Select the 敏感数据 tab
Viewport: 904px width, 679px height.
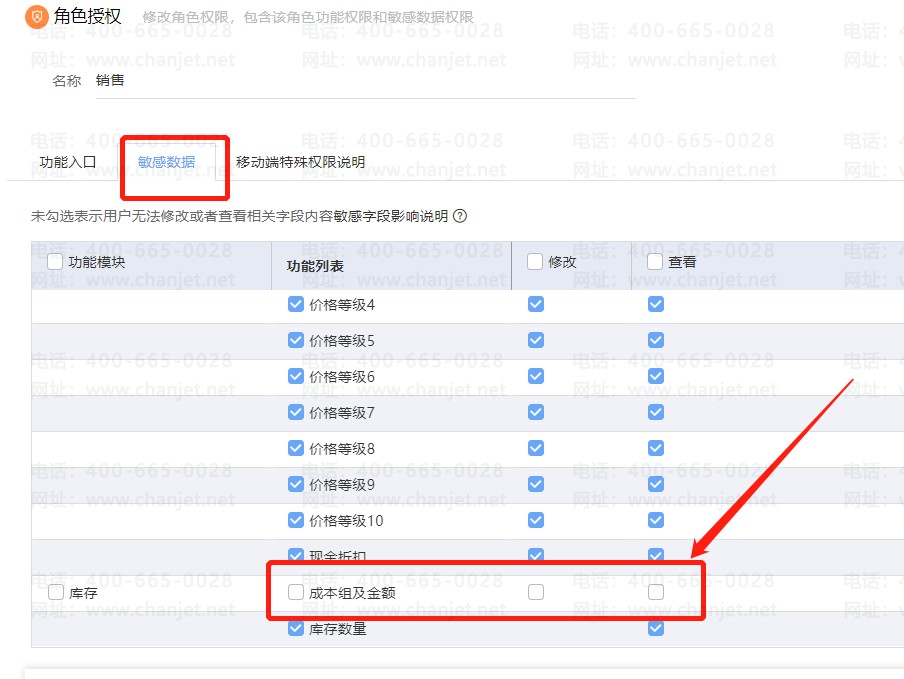pos(167,161)
